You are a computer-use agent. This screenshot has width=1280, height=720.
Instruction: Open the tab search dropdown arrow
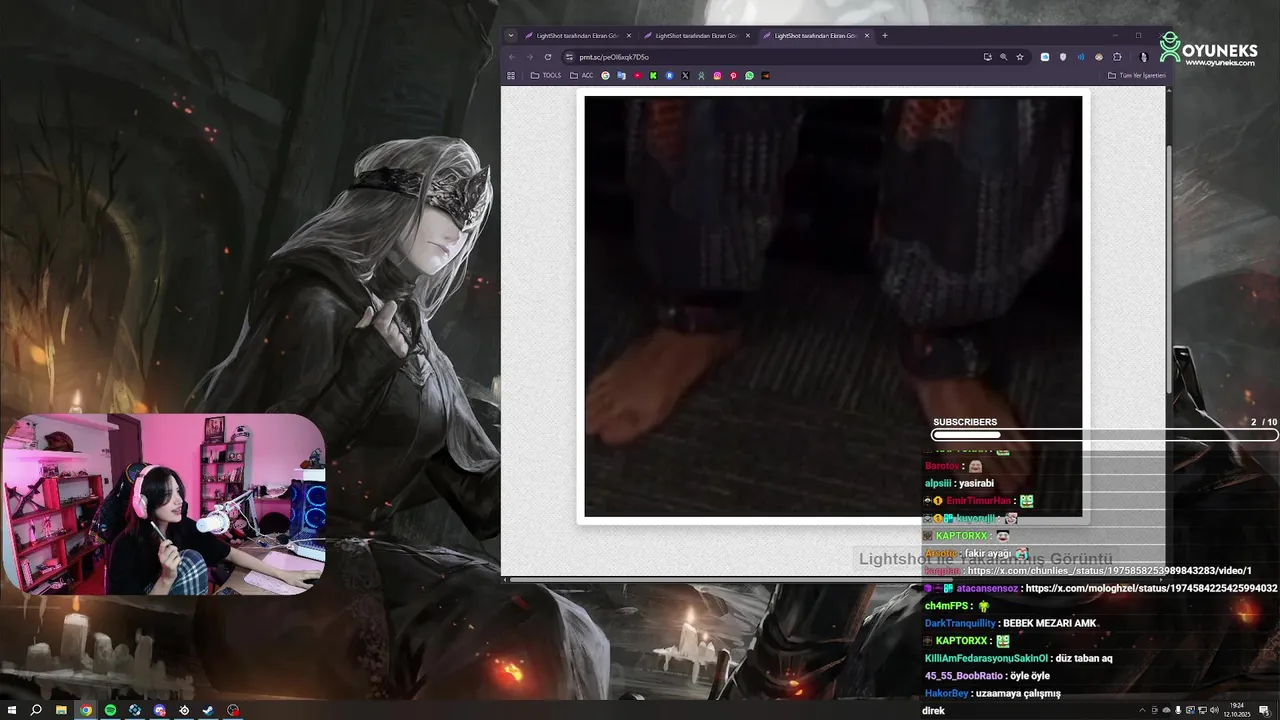[511, 35]
